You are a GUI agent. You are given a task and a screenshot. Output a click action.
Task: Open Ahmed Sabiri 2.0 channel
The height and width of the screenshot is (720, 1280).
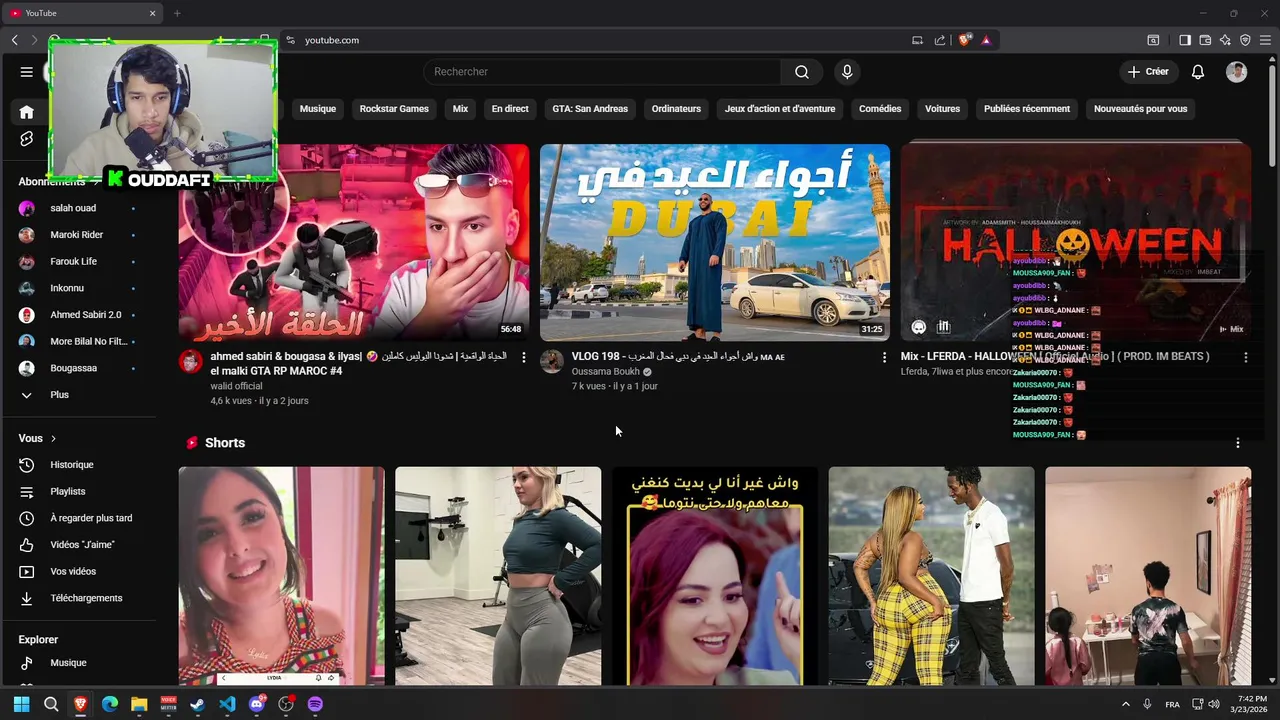86,315
